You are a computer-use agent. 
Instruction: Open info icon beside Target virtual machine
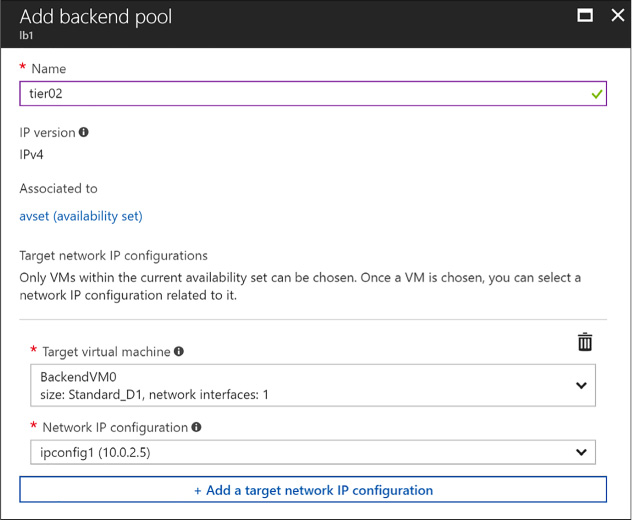pyautogui.click(x=179, y=352)
